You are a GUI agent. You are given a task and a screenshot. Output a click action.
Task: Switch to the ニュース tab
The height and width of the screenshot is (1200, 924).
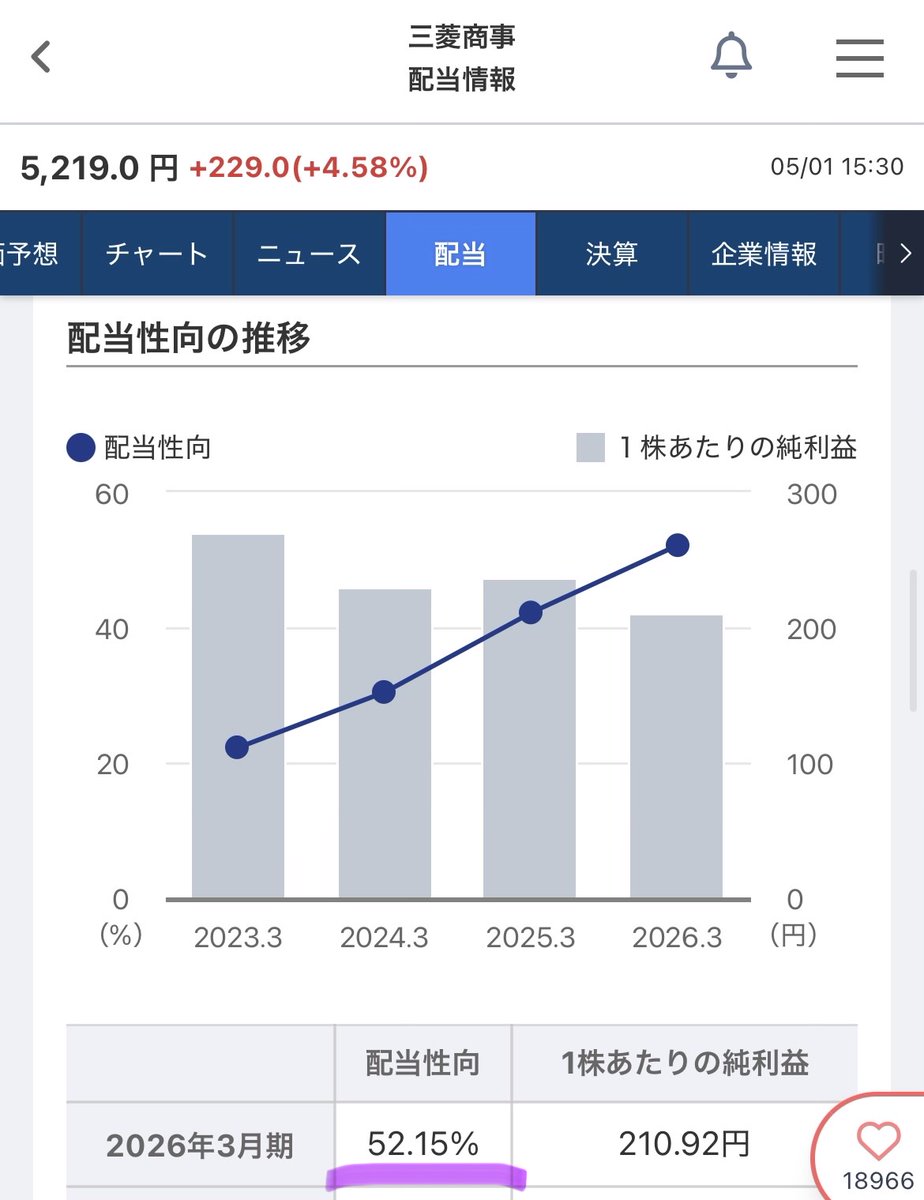[309, 254]
